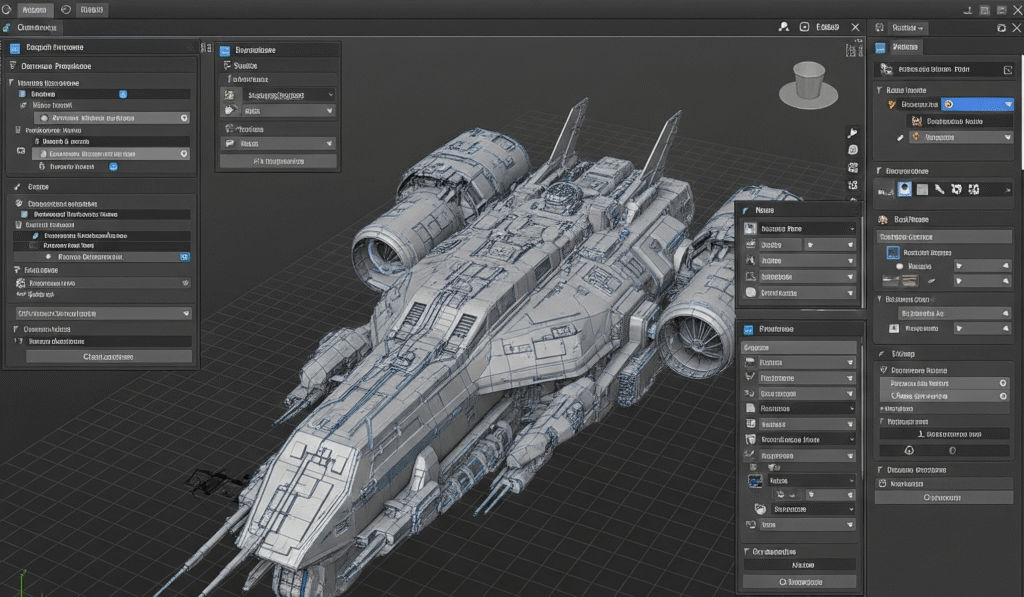Click the rounded-square record icon above the viewport

(x=805, y=27)
